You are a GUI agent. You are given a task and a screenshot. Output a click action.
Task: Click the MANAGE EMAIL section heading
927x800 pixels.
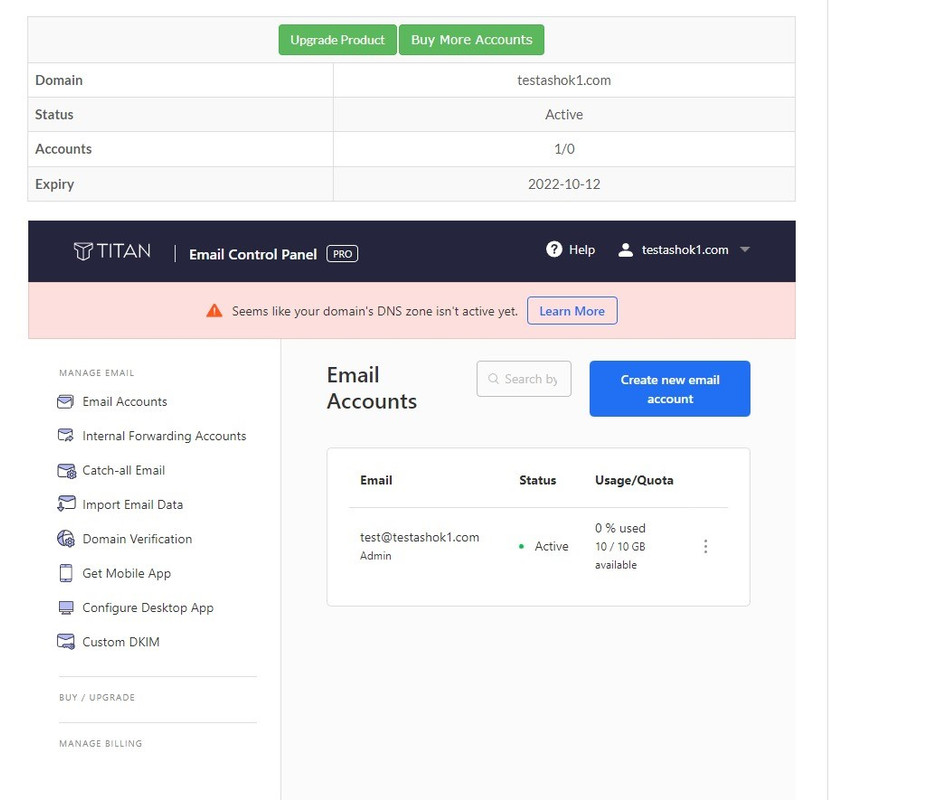(96, 373)
